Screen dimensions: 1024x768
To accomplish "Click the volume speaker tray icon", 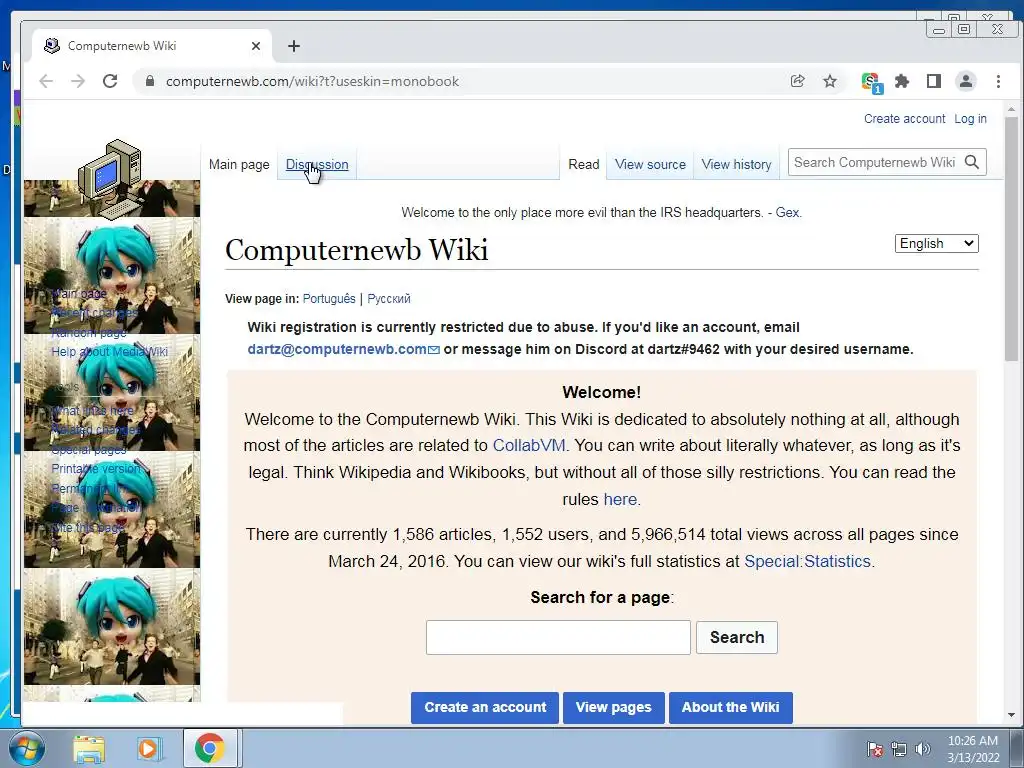I will pos(923,749).
